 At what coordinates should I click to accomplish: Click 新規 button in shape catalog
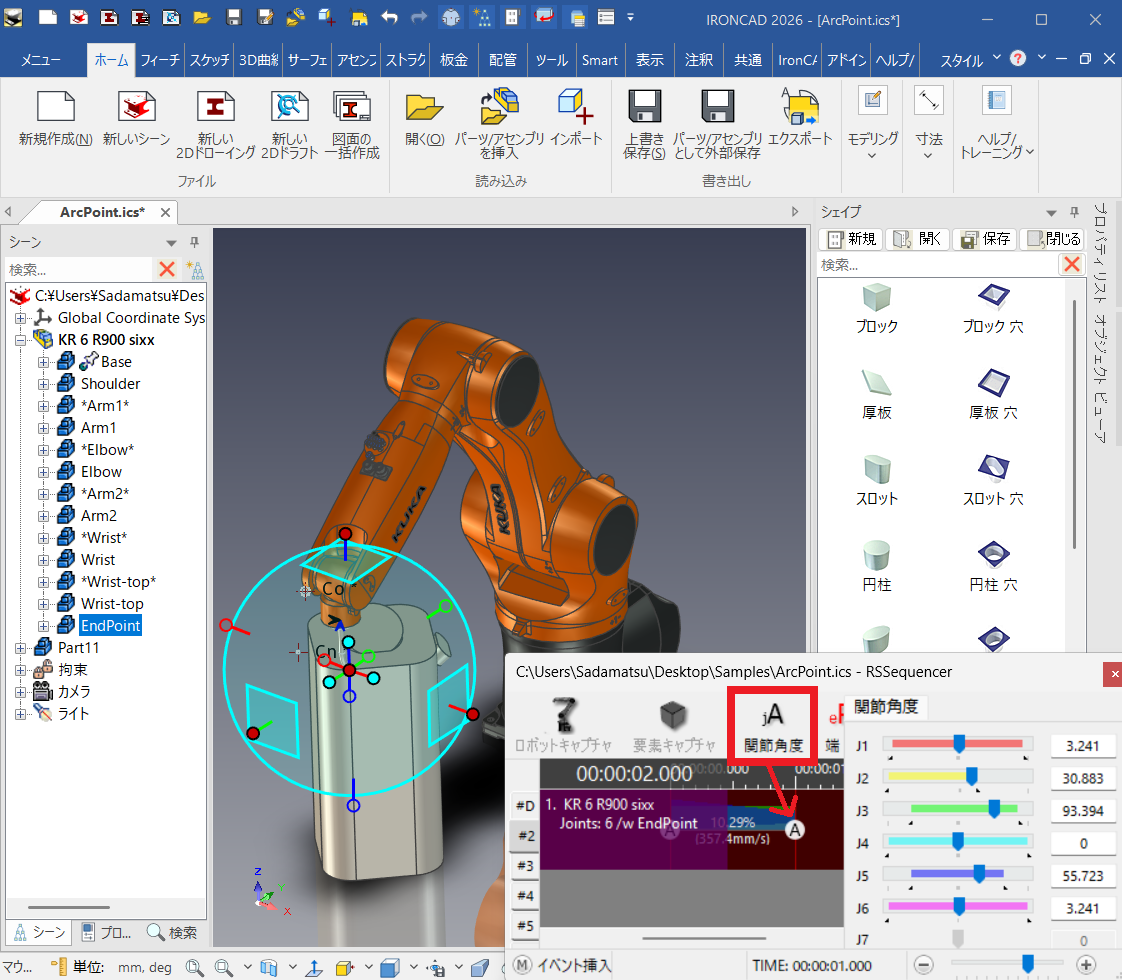[852, 239]
